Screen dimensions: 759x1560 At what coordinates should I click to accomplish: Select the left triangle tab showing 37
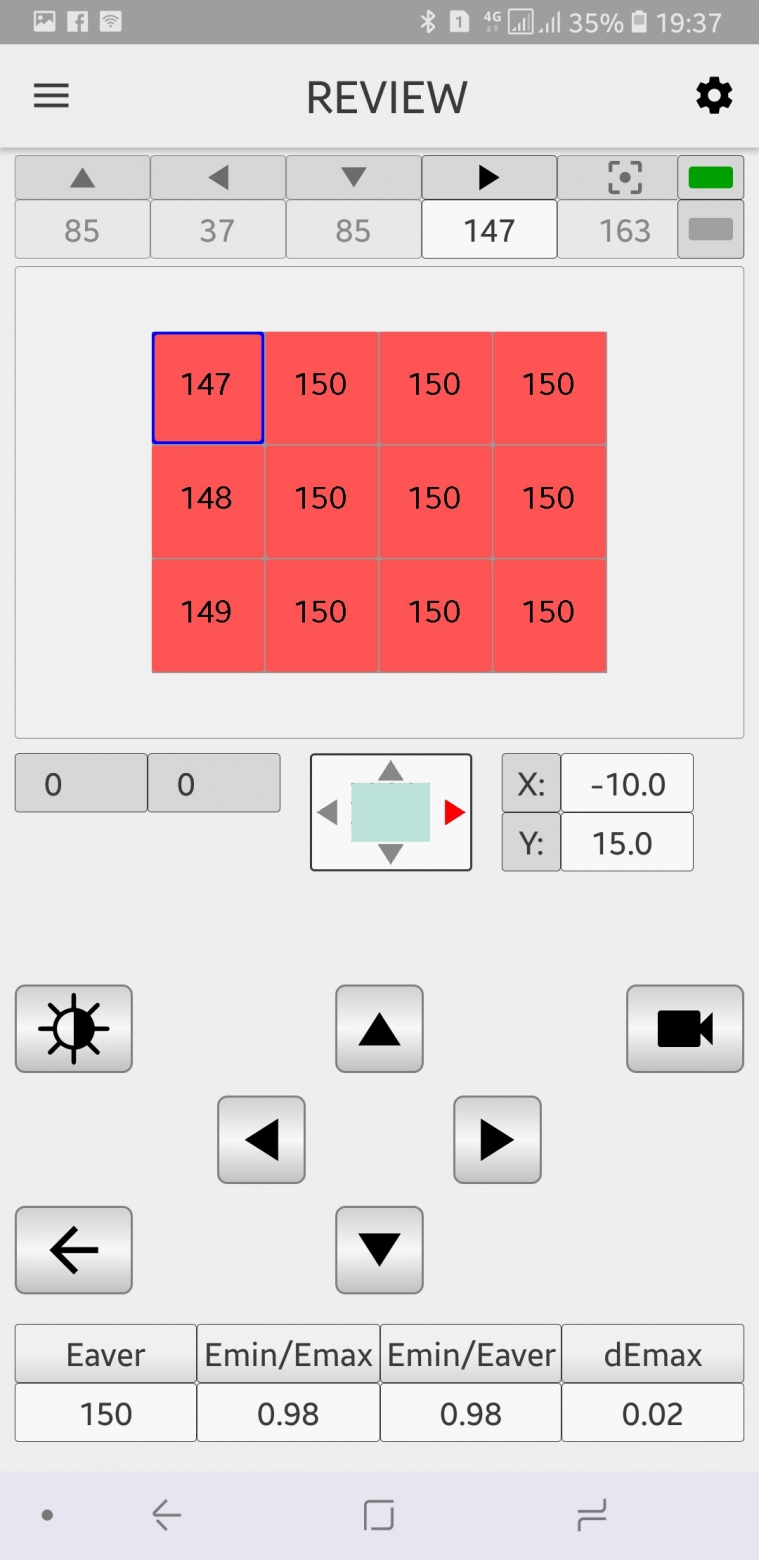point(218,207)
